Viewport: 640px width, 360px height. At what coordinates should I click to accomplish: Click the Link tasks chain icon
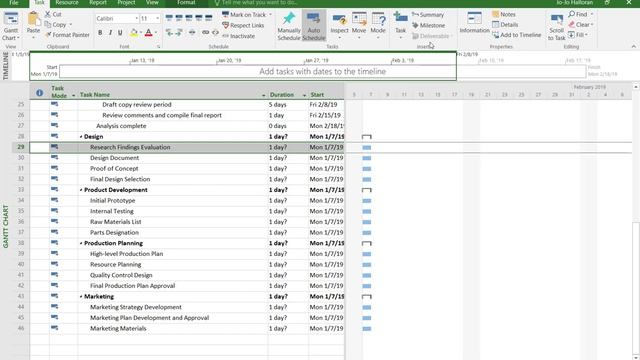pyautogui.click(x=205, y=33)
